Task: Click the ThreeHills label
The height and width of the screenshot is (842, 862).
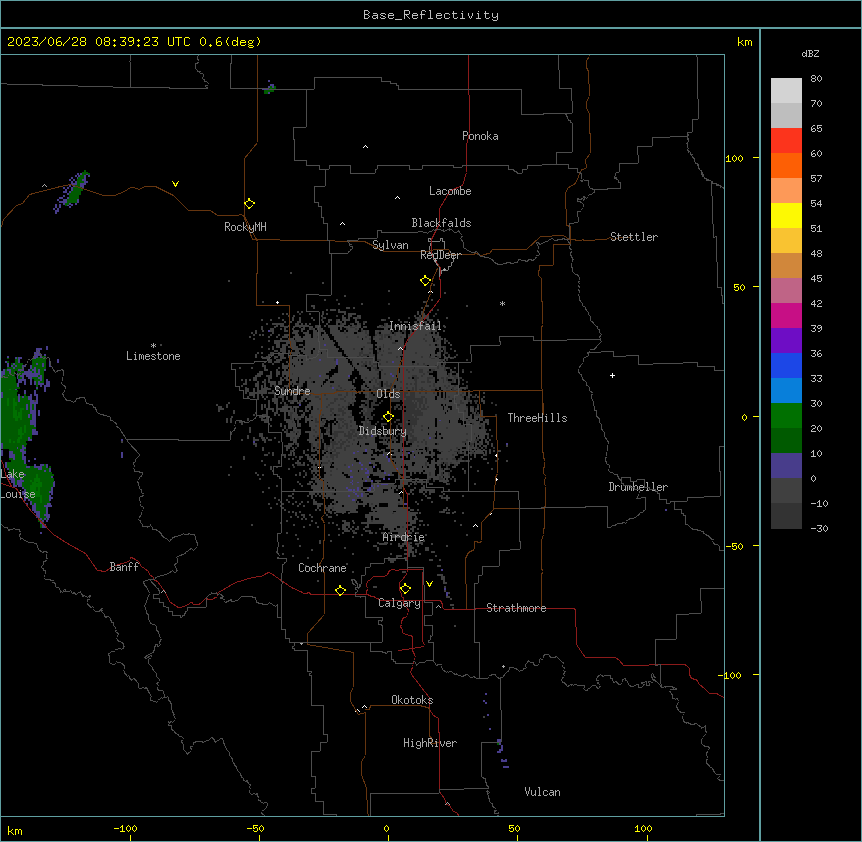Action: coord(537,418)
